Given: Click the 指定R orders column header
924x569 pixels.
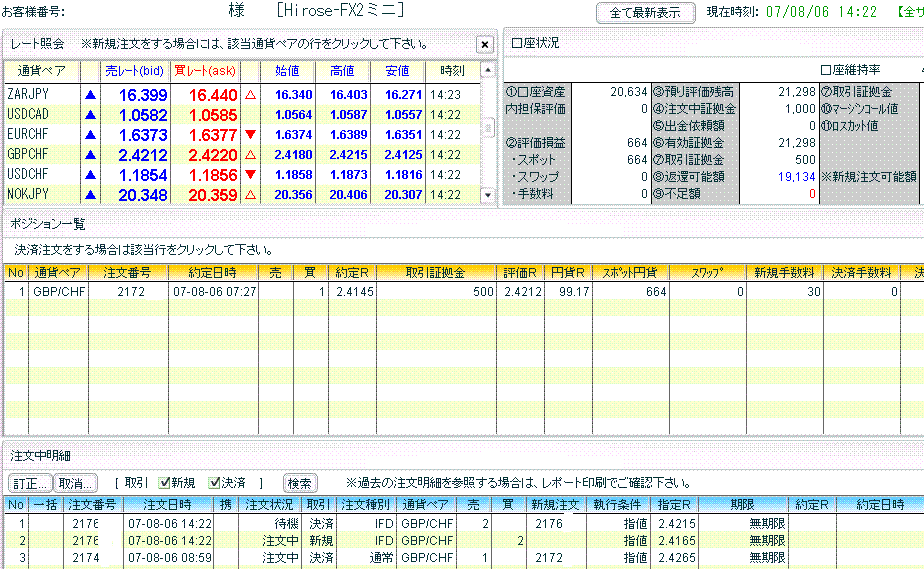Looking at the screenshot, I should pyautogui.click(x=674, y=505).
